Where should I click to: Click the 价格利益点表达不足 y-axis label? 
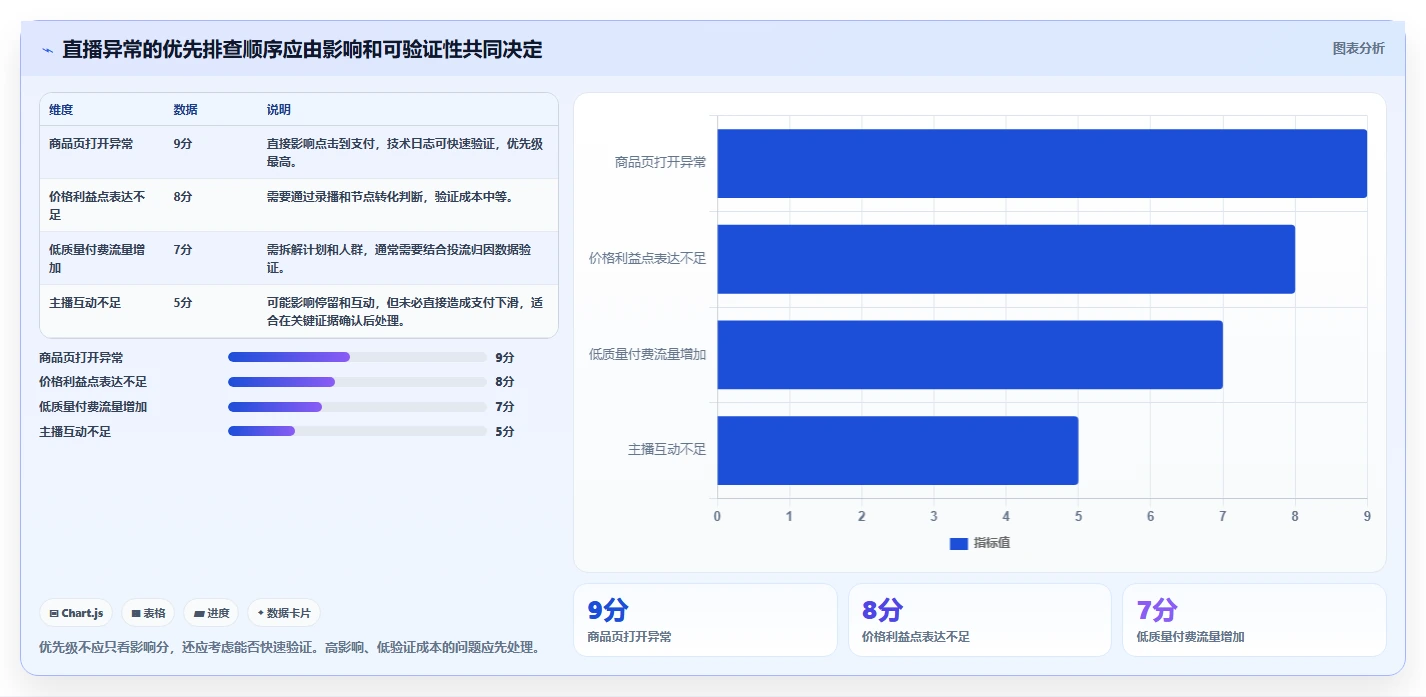pos(648,258)
